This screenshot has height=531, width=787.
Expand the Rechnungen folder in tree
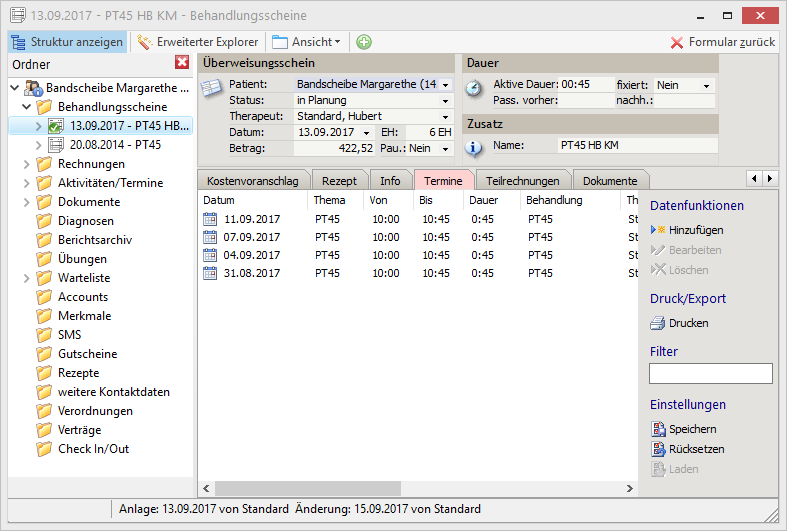click(x=26, y=164)
